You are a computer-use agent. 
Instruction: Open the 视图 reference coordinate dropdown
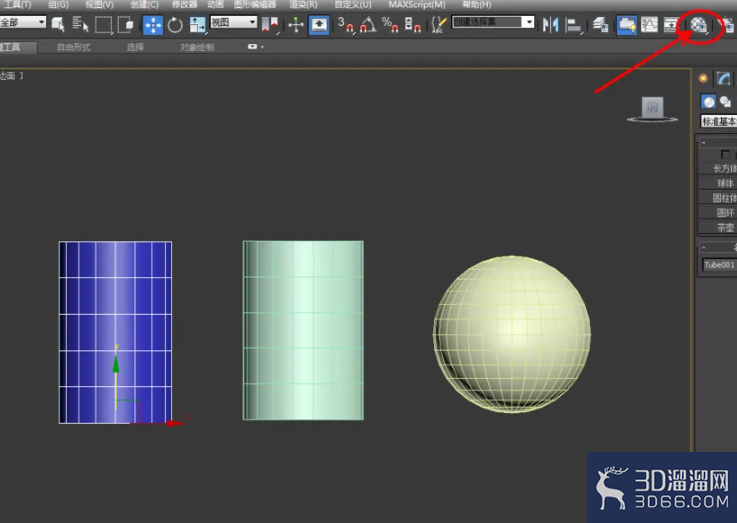click(x=233, y=22)
